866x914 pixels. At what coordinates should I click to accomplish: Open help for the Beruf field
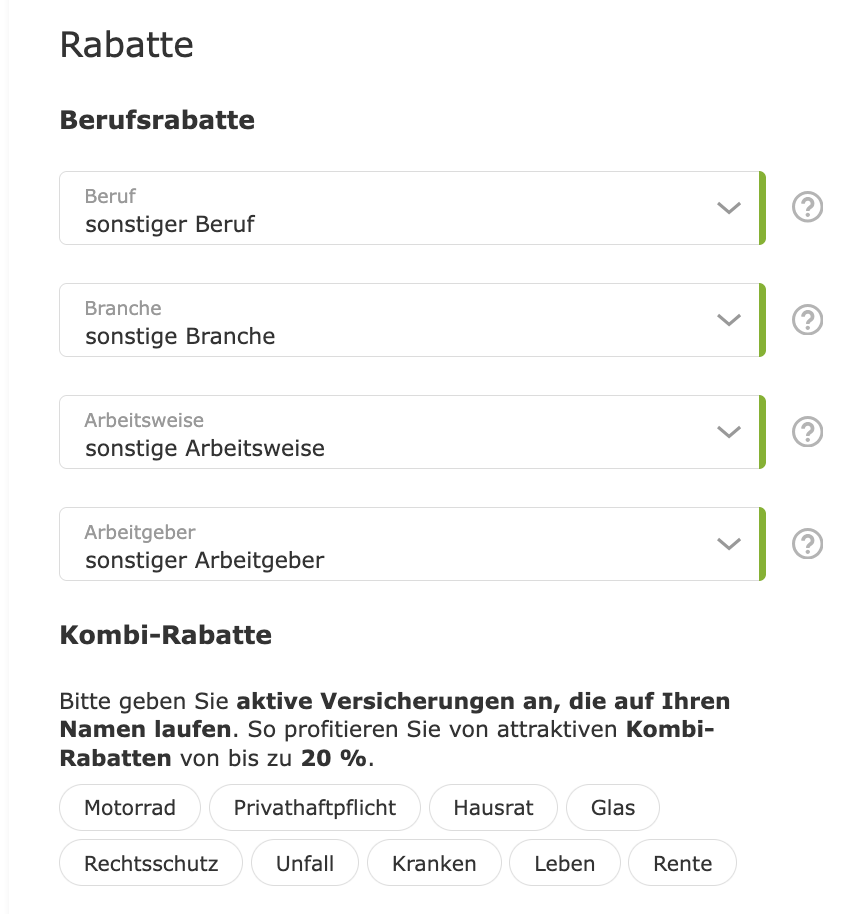(807, 207)
